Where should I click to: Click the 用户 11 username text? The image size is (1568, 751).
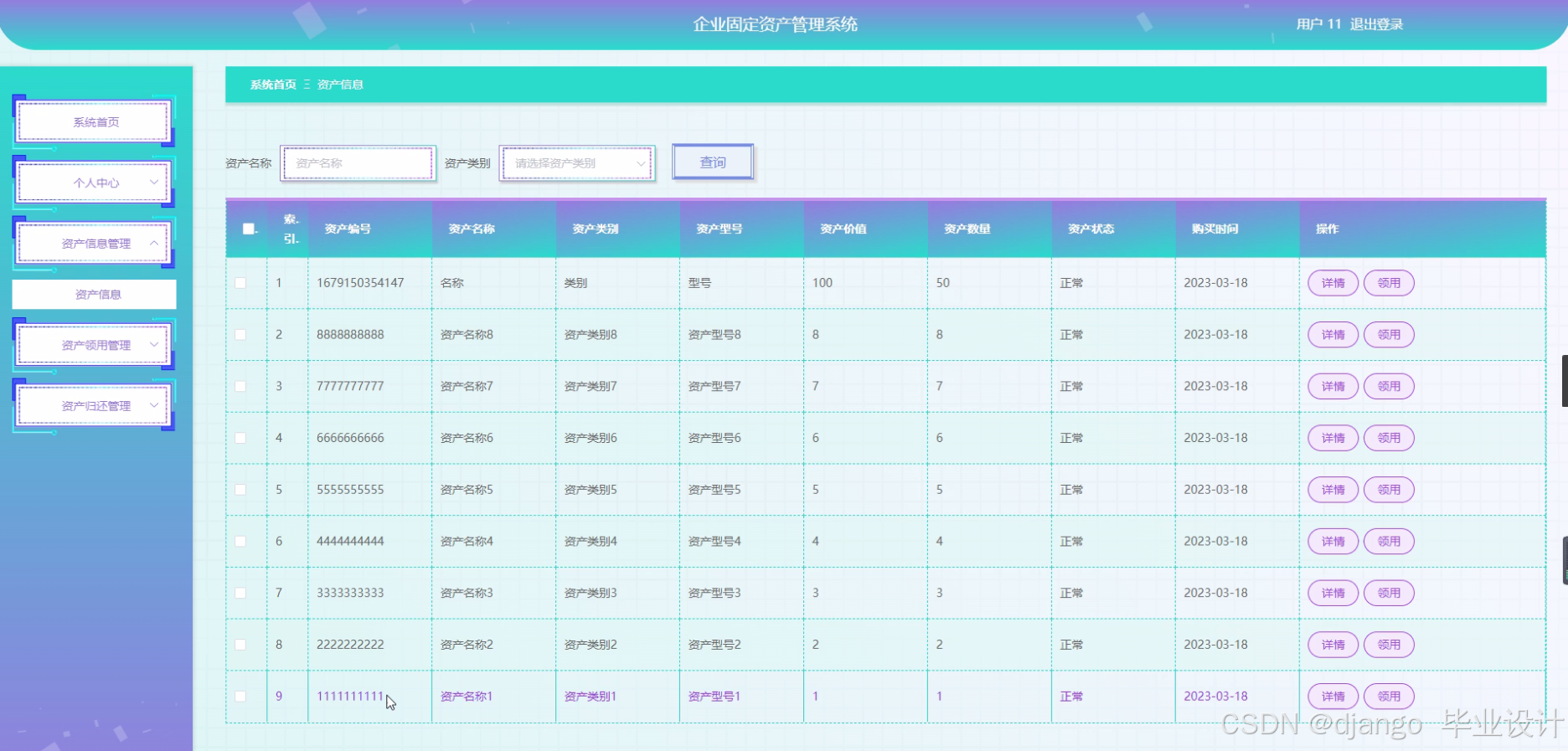(x=1319, y=24)
